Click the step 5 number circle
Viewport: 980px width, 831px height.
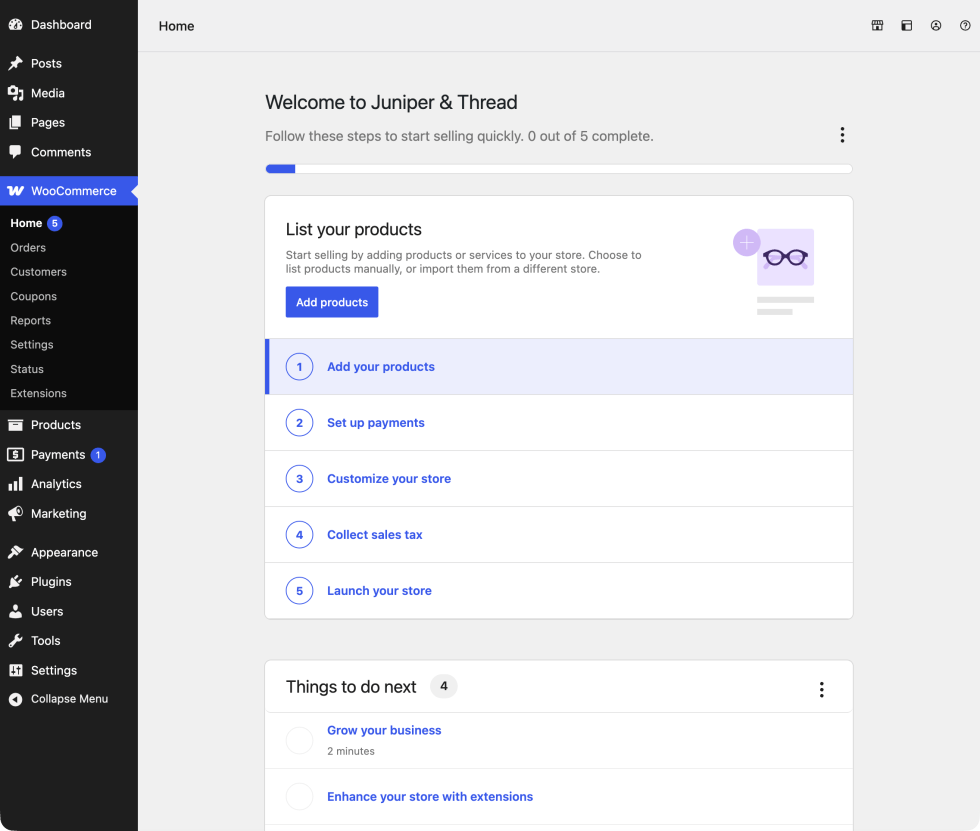click(x=299, y=591)
